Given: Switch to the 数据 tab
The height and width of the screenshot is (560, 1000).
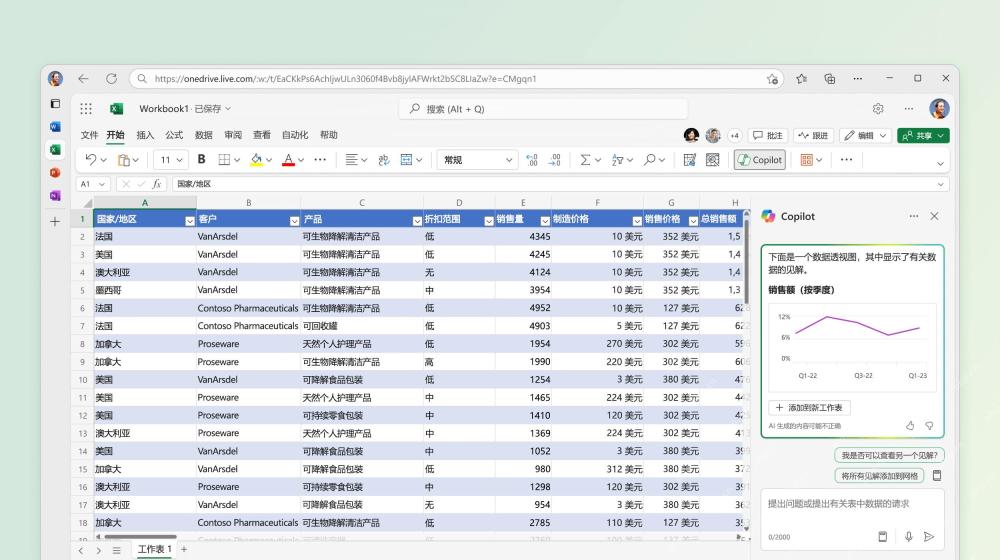Looking at the screenshot, I should click(x=203, y=135).
